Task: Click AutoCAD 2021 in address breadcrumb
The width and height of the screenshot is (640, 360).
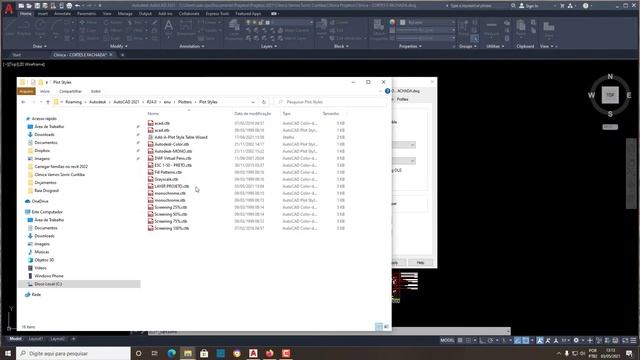Action: [x=126, y=102]
